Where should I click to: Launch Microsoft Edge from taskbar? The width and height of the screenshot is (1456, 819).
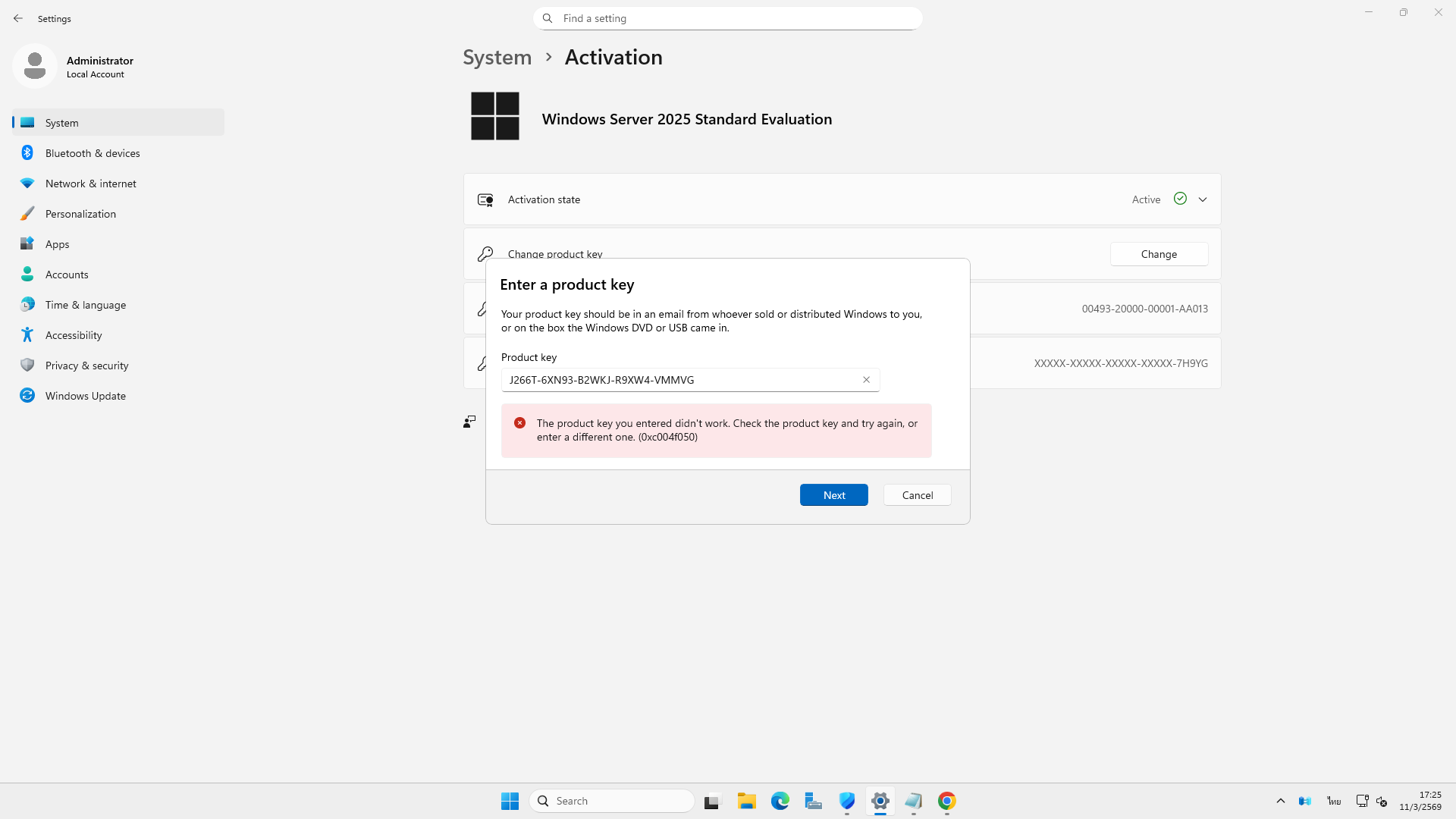[x=780, y=801]
